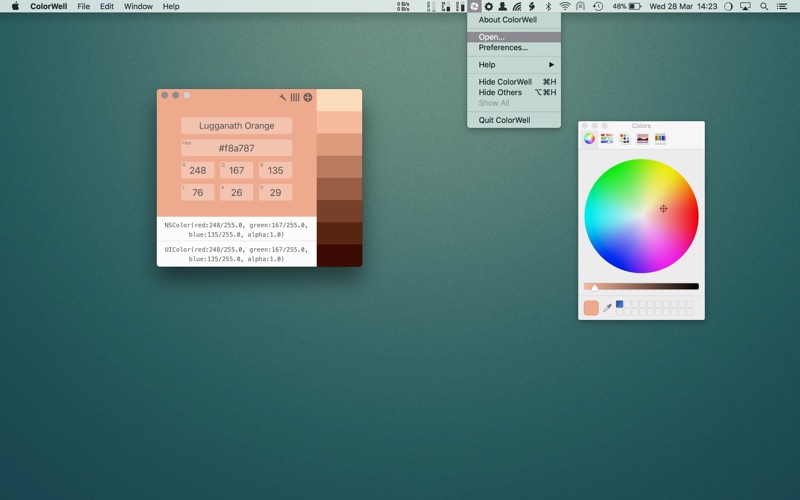
Task: Choose Hide ColorWell menu item
Action: pos(514,82)
